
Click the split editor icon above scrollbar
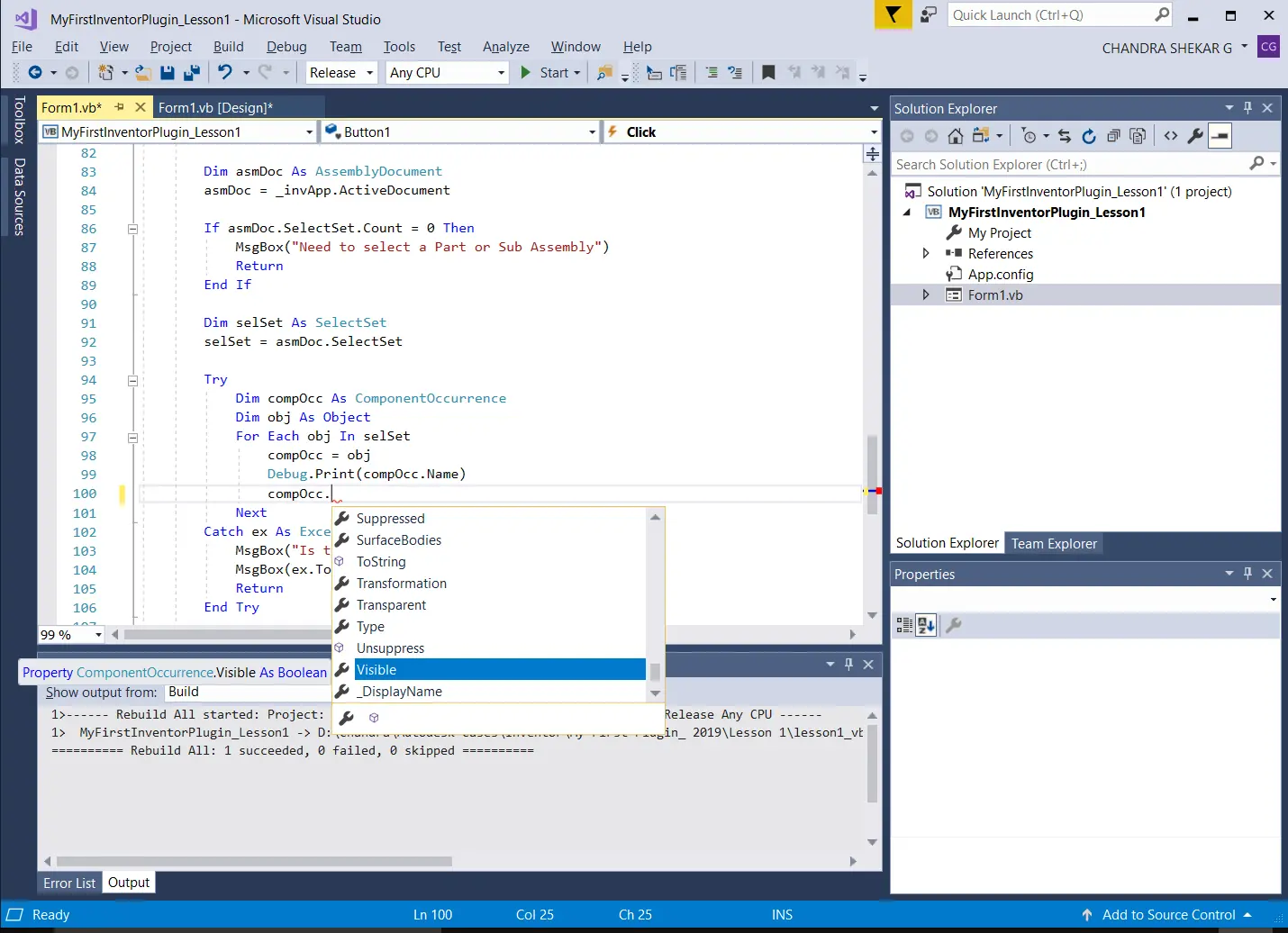click(x=872, y=155)
